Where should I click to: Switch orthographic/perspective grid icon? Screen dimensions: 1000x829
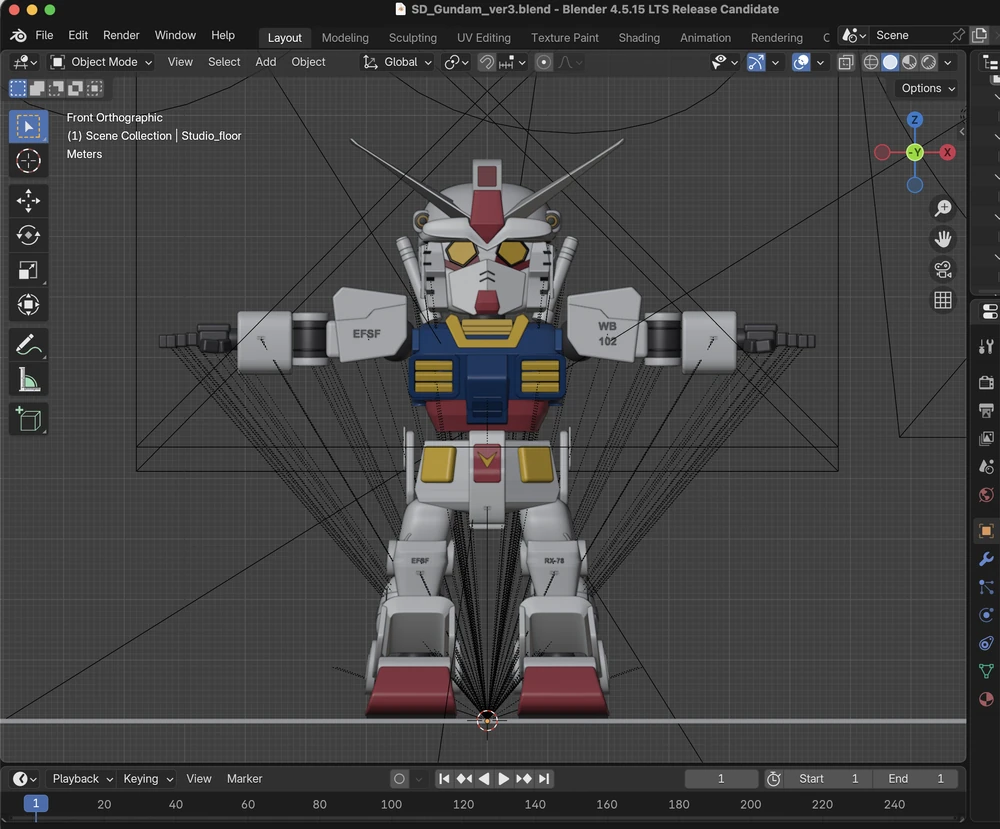click(x=943, y=300)
